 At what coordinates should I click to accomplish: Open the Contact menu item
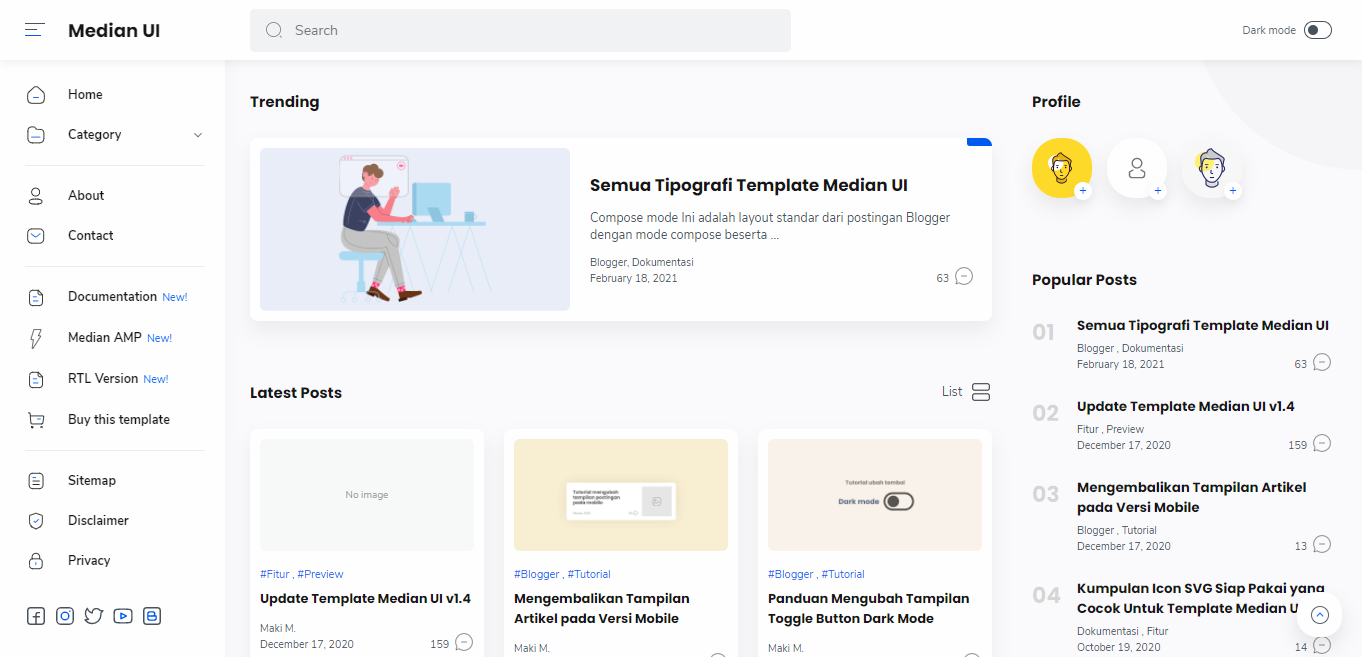click(x=91, y=236)
